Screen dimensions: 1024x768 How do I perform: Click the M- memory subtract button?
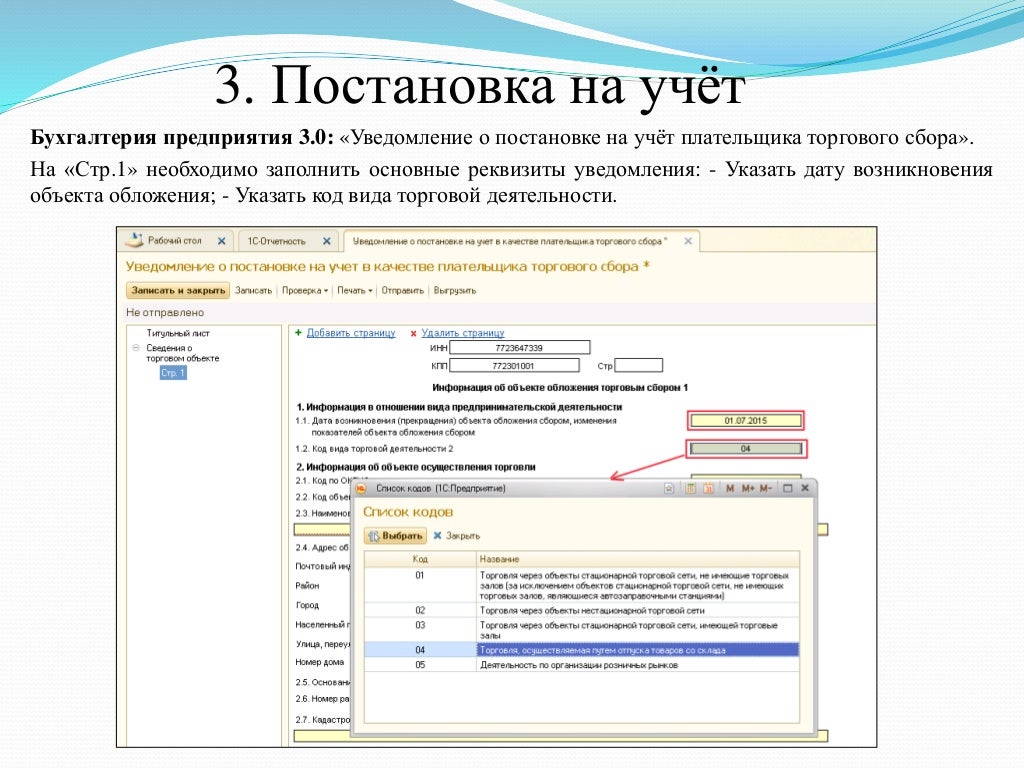(765, 488)
